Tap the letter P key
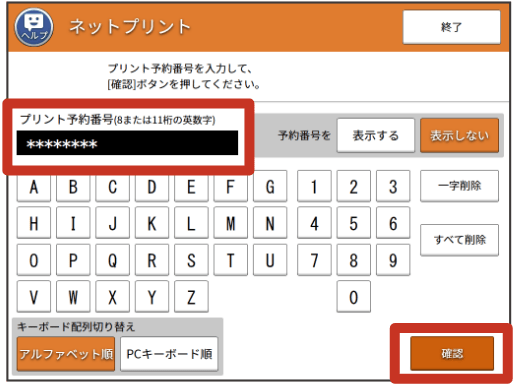The height and width of the screenshot is (384, 514). click(x=73, y=260)
